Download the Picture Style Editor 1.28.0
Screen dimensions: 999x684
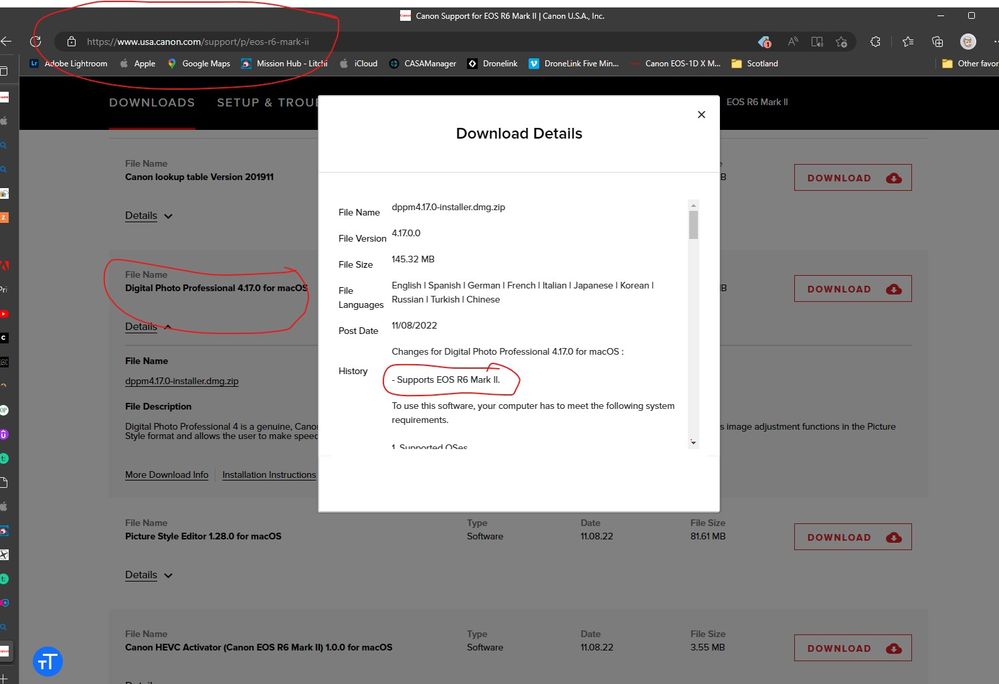click(x=852, y=538)
